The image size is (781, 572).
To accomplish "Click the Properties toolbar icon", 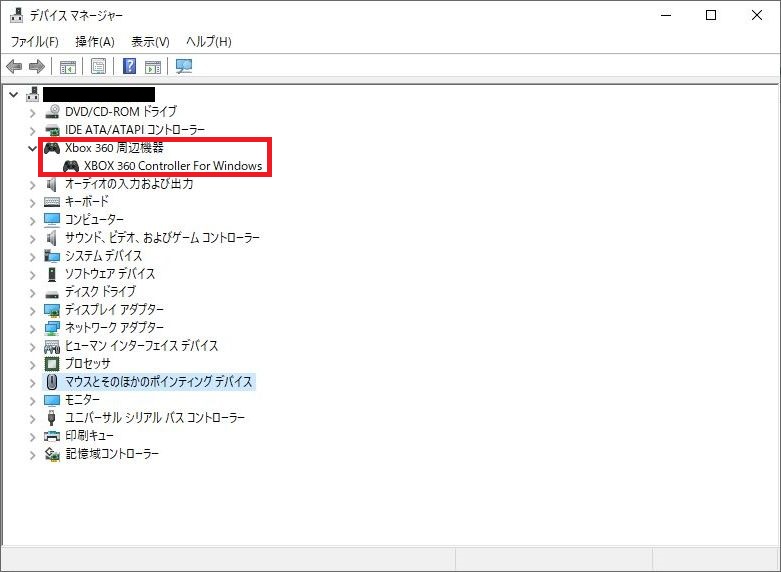I will [x=99, y=66].
